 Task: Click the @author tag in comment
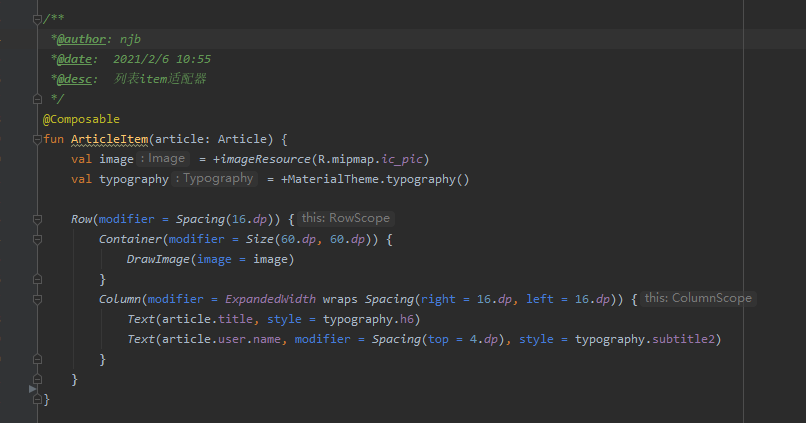(x=81, y=39)
